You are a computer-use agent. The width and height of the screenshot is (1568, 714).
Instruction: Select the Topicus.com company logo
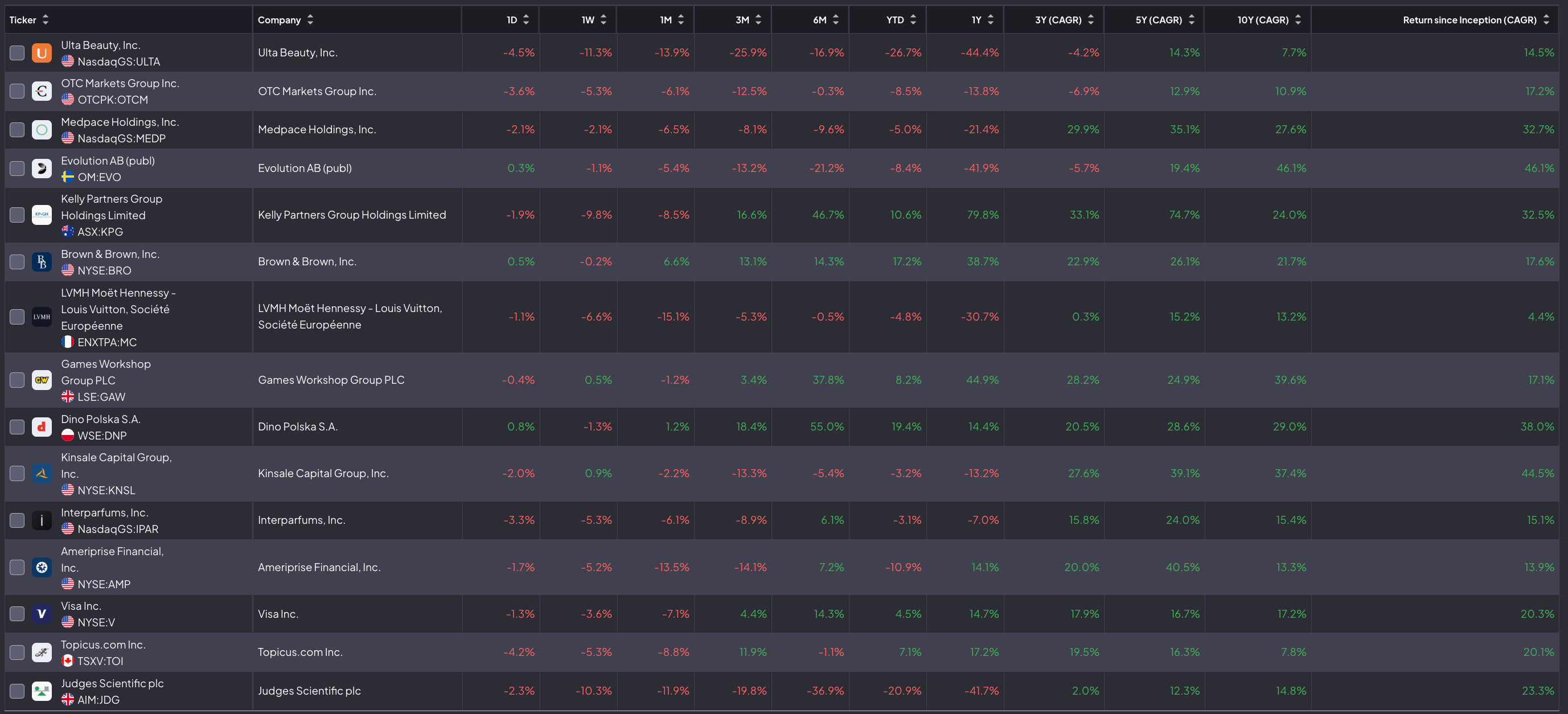tap(42, 652)
